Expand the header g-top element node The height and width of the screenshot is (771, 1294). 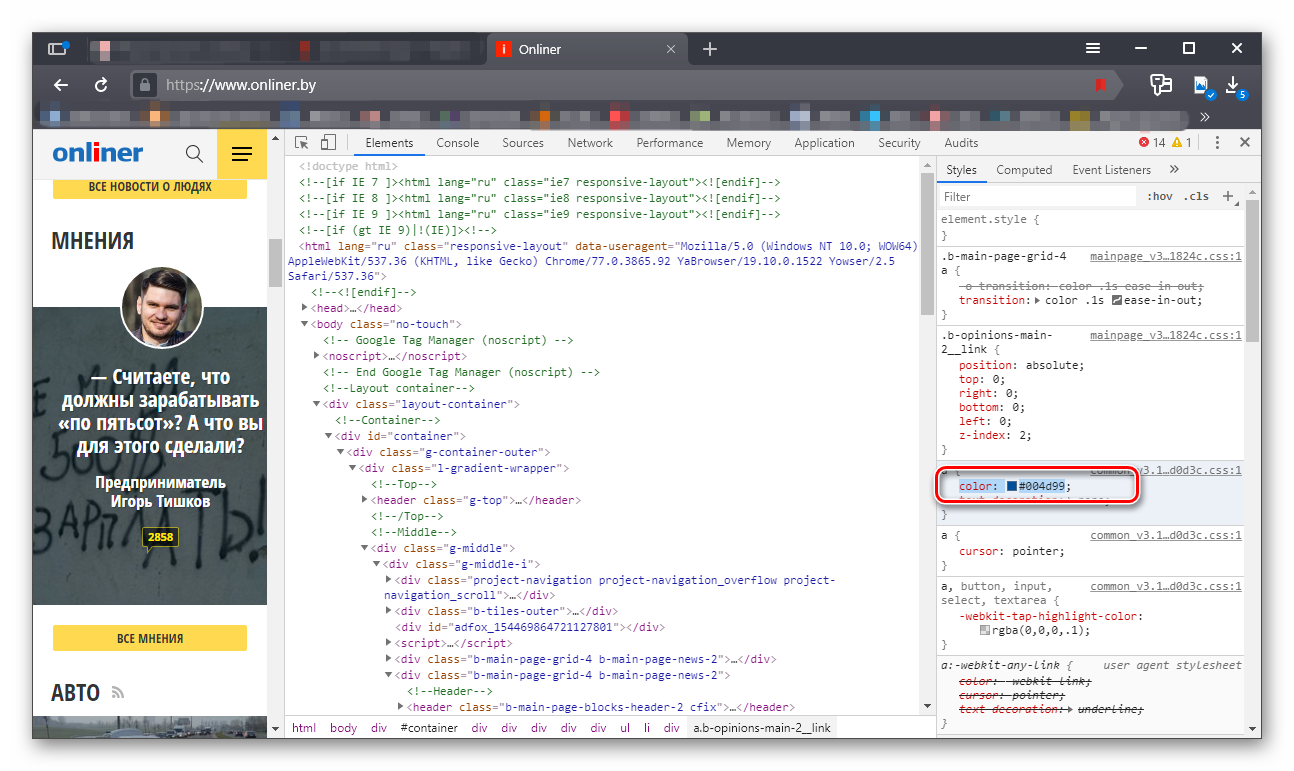click(x=366, y=500)
